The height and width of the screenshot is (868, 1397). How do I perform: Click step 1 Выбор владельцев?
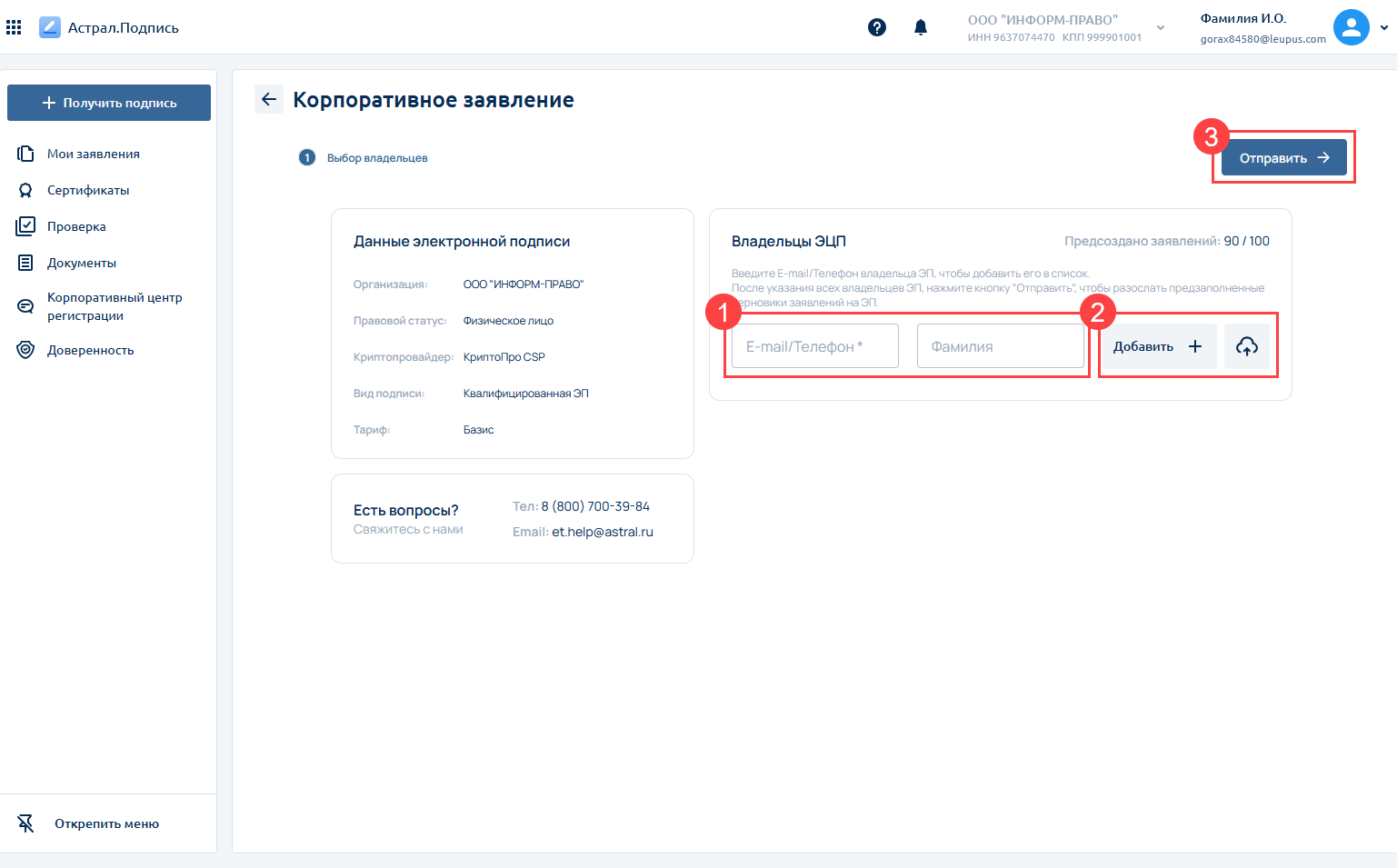click(x=363, y=157)
